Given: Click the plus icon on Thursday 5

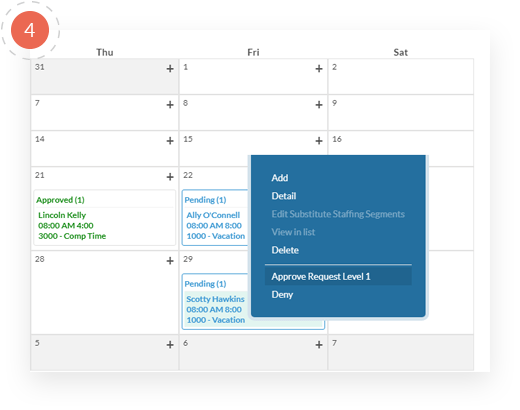Looking at the screenshot, I should [x=170, y=345].
